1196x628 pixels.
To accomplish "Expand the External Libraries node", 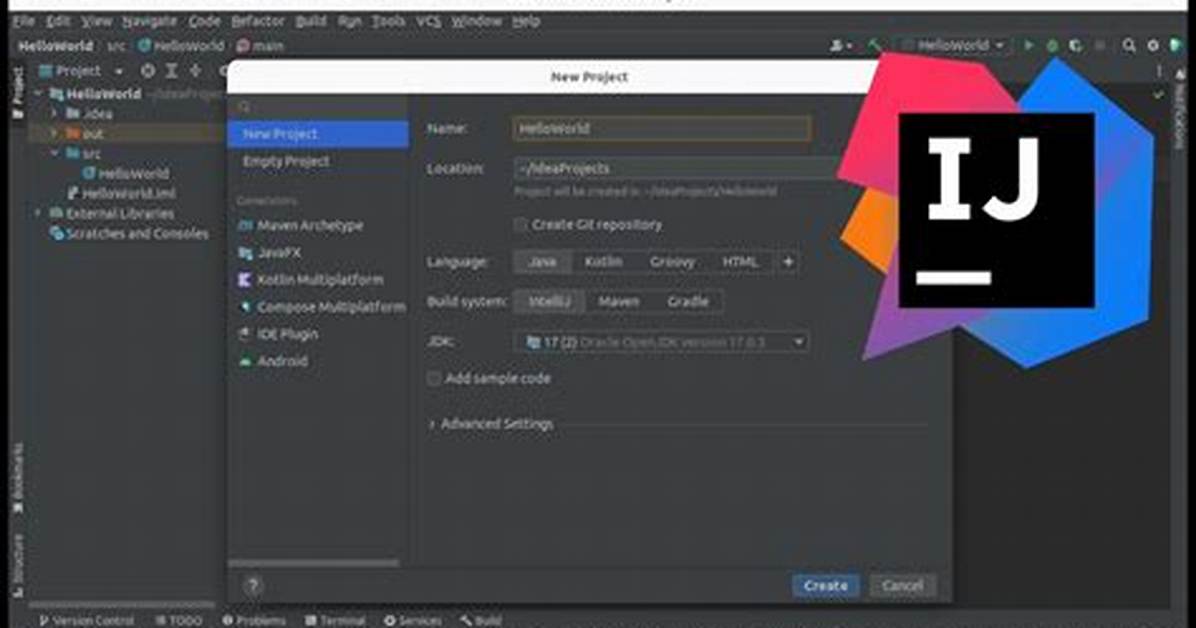I will tap(38, 214).
